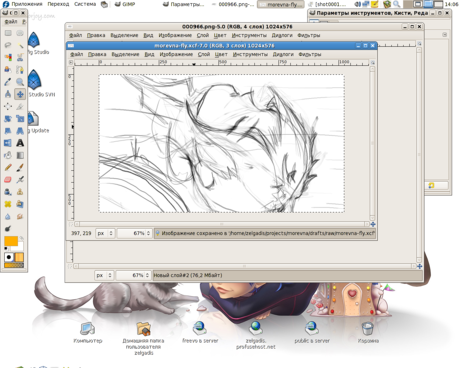
Task: Open Файл menu in morevna-fly.xcf window
Action: pos(76,54)
